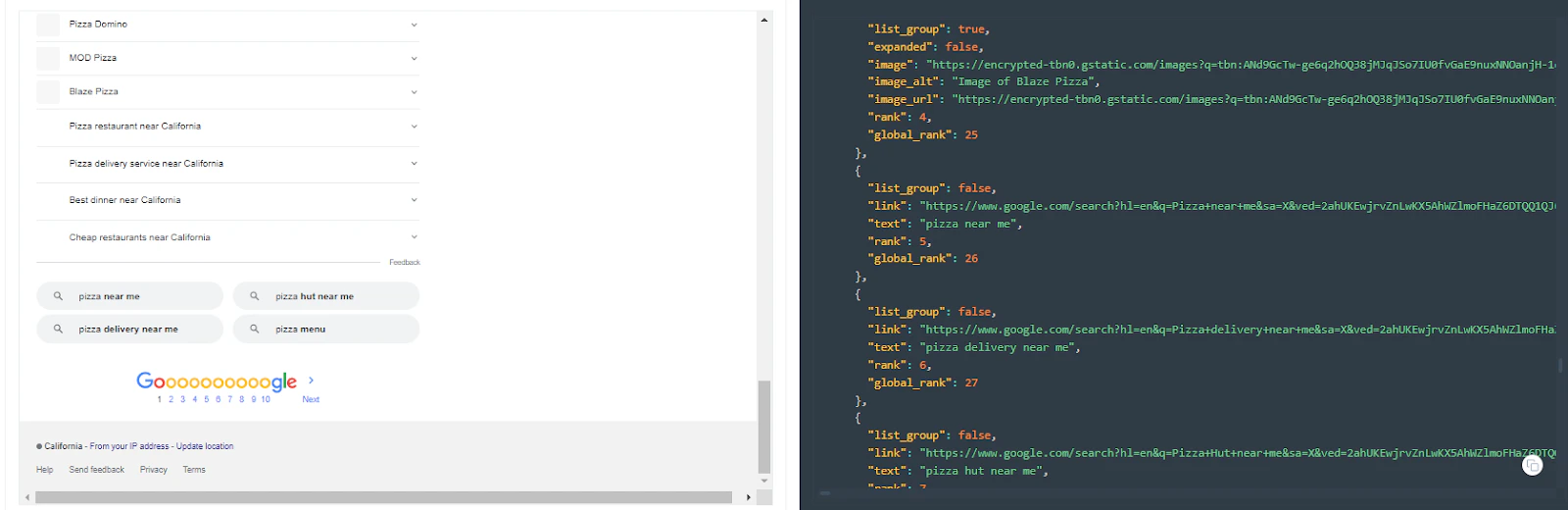This screenshot has width=1568, height=510.
Task: Click the search icon in 'pizza delivery near me' chip
Action: pyautogui.click(x=58, y=330)
